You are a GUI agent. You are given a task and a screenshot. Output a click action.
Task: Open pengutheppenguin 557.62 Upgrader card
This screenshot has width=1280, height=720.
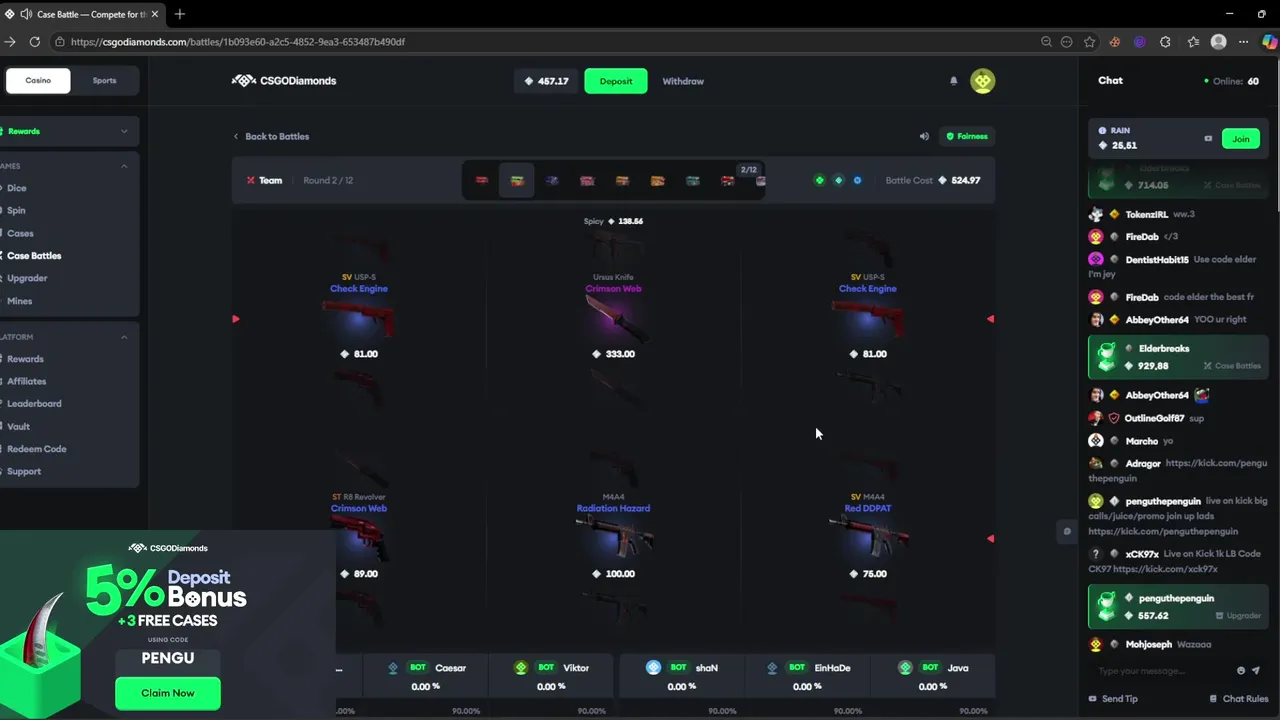coord(1178,607)
